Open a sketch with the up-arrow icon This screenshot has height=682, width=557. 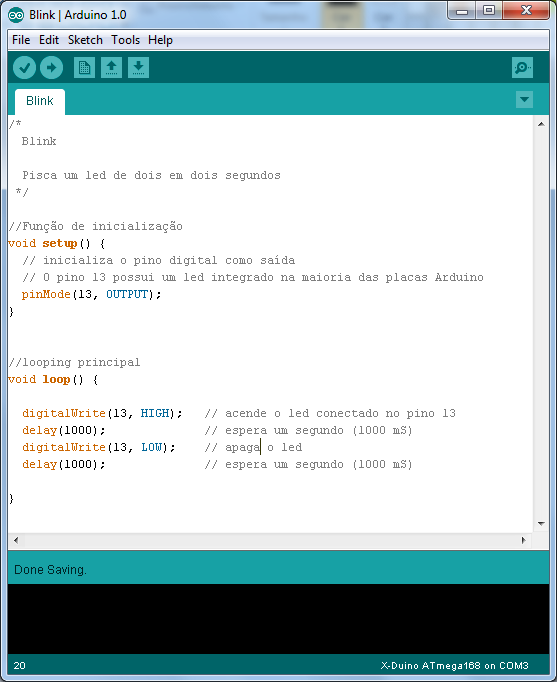coord(111,68)
